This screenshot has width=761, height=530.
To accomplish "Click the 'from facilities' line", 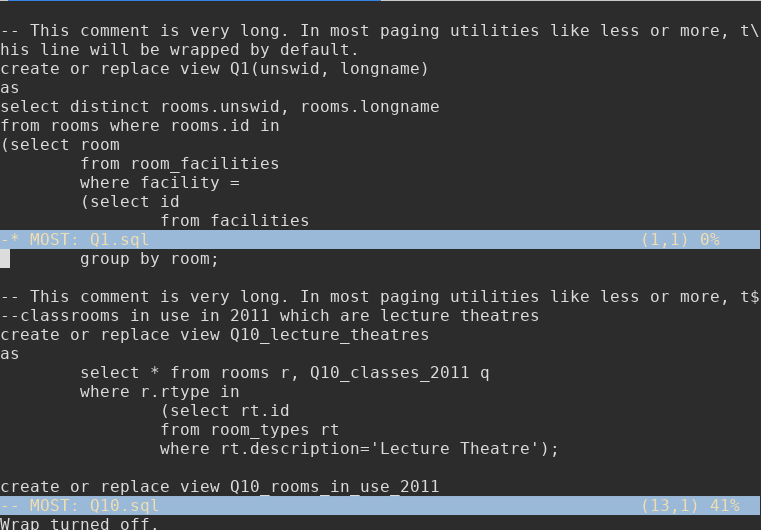I will (234, 221).
